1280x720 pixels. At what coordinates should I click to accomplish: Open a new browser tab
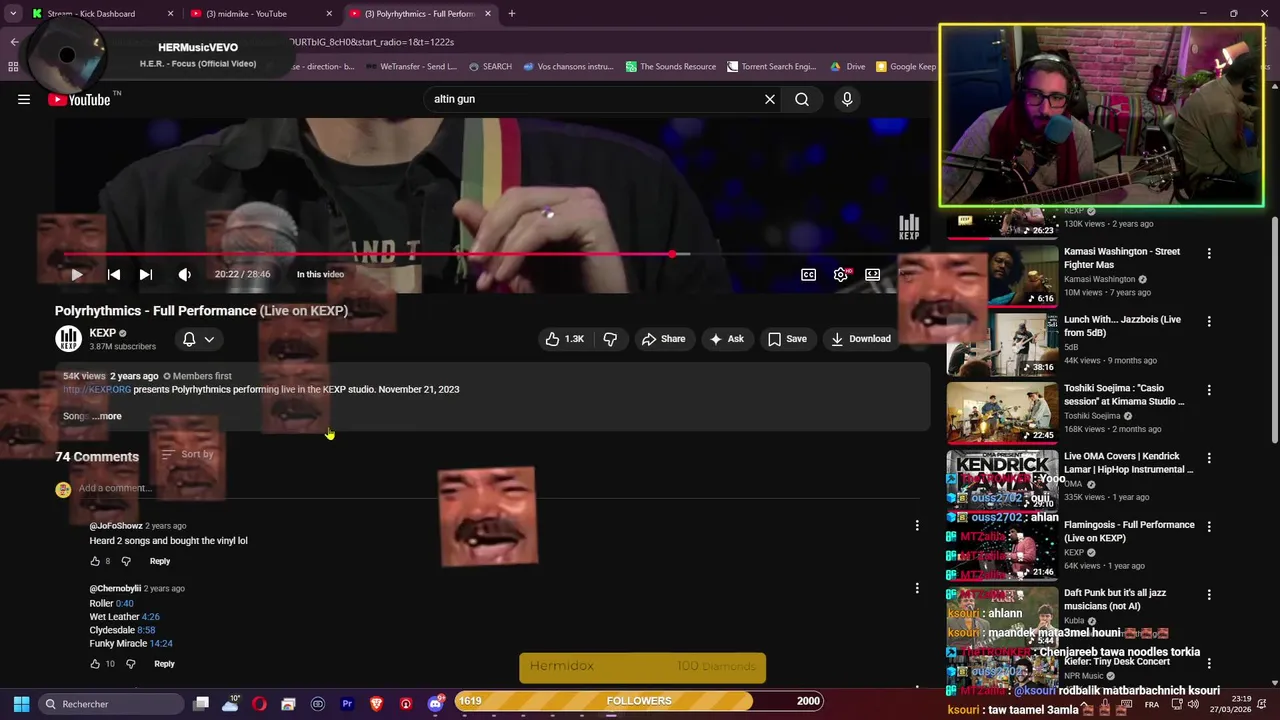512,14
